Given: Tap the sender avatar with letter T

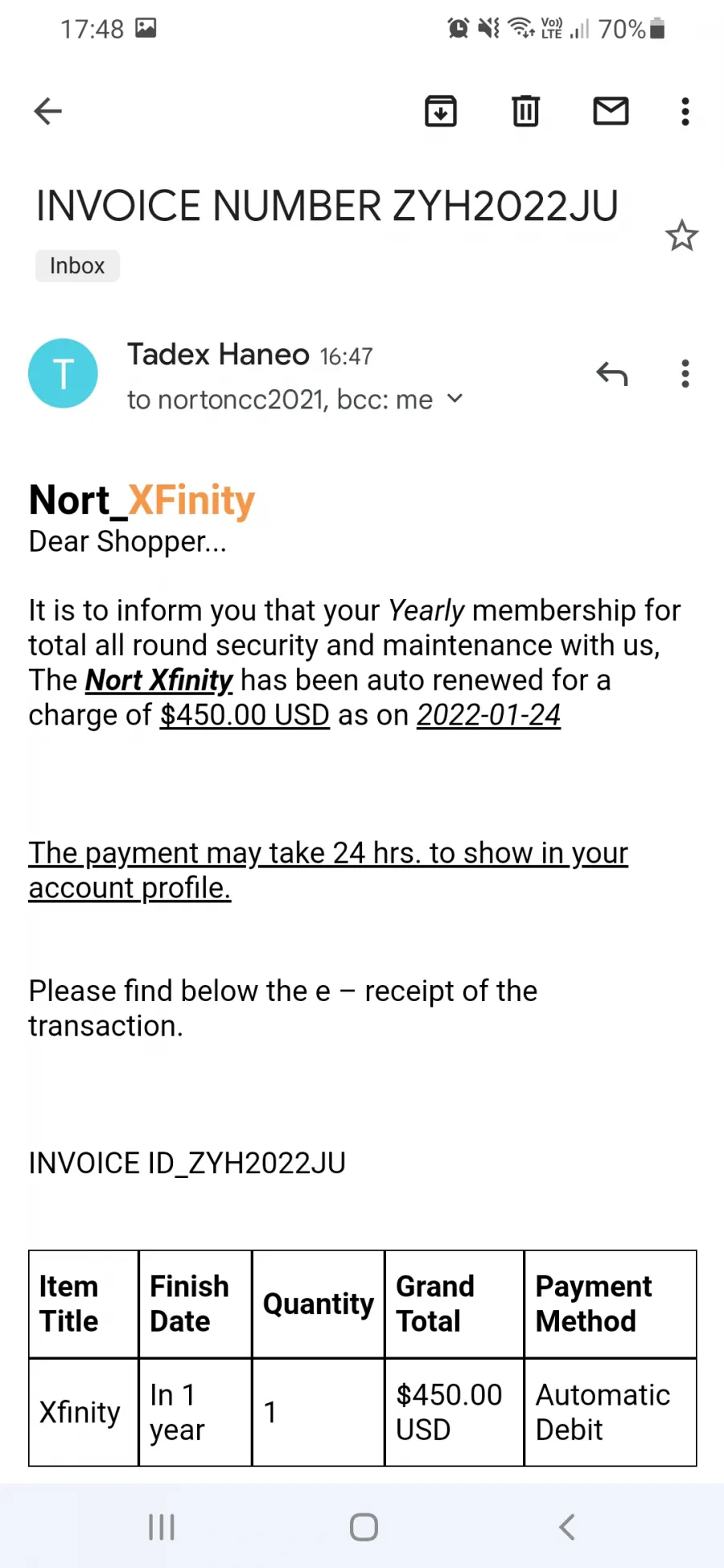Looking at the screenshot, I should point(64,373).
